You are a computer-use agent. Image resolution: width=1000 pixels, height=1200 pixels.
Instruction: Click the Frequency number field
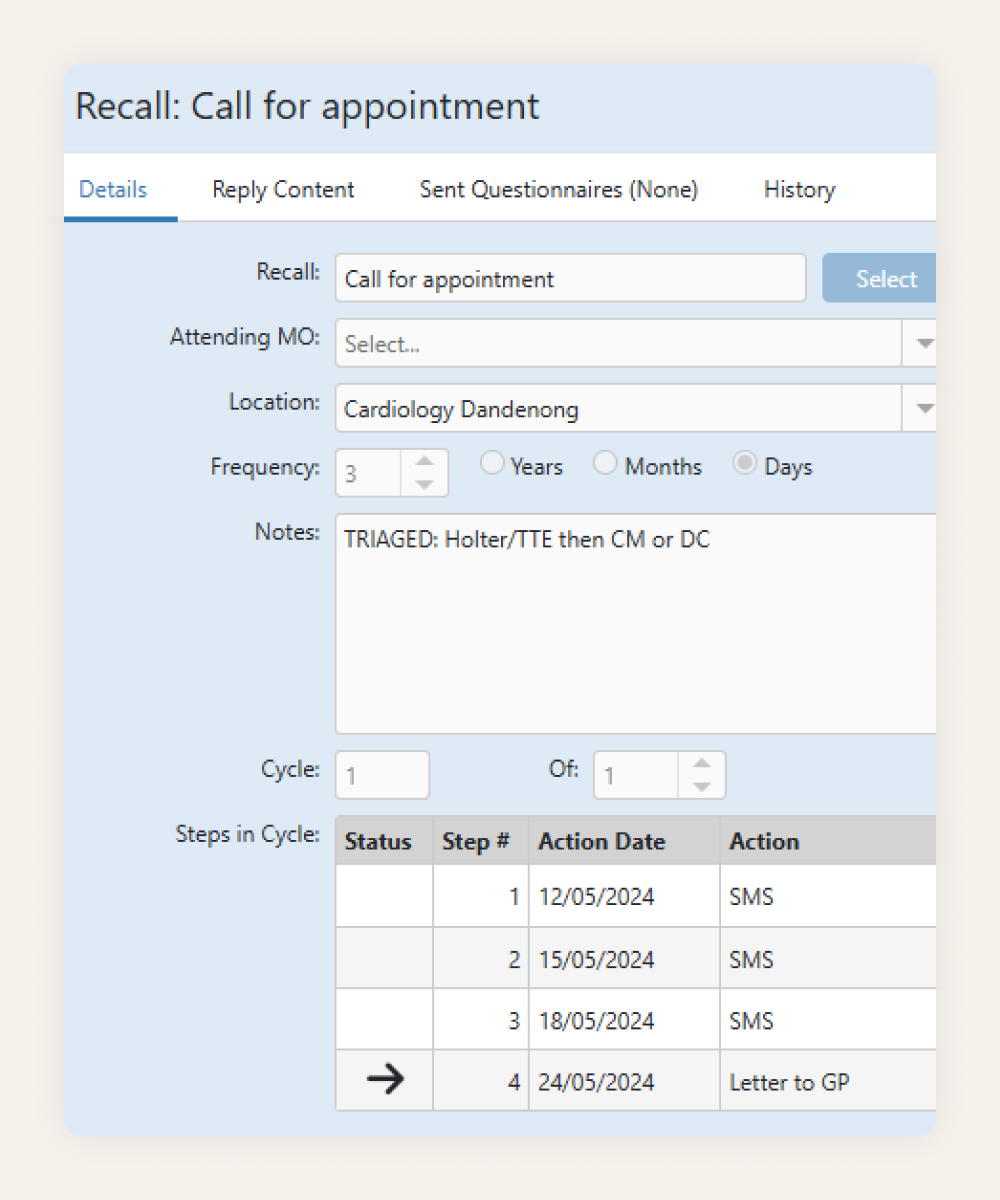(369, 473)
